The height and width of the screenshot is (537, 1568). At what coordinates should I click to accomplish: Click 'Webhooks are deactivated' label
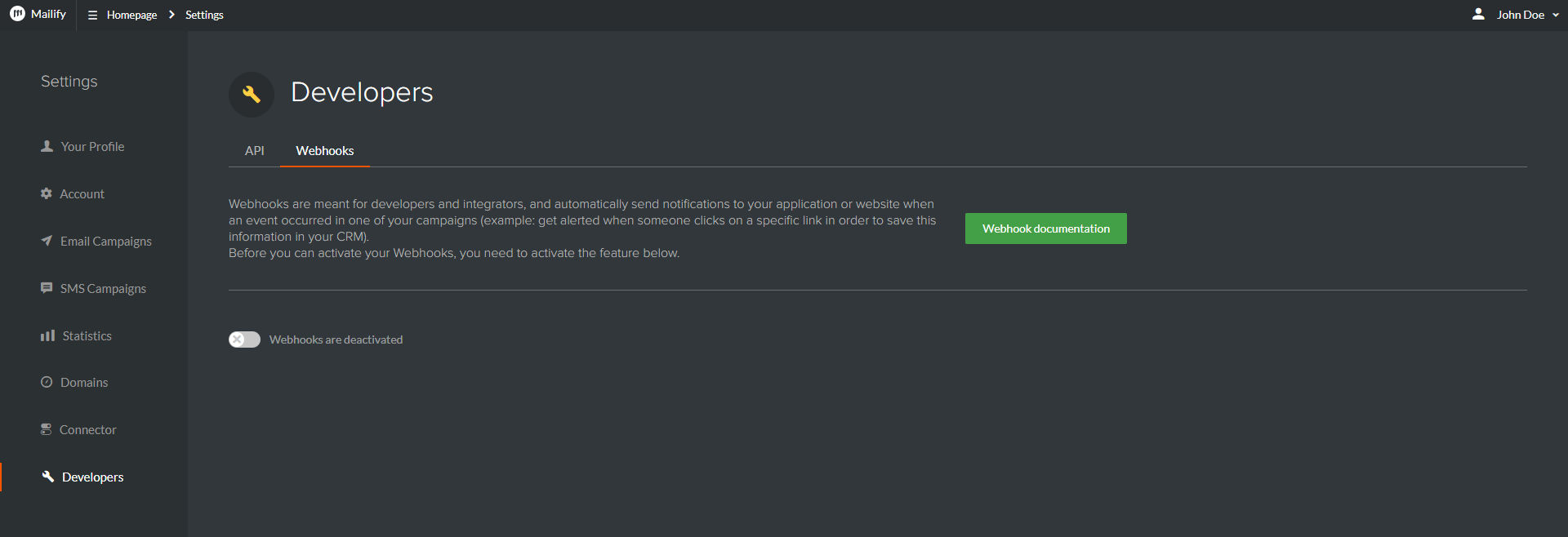(336, 340)
